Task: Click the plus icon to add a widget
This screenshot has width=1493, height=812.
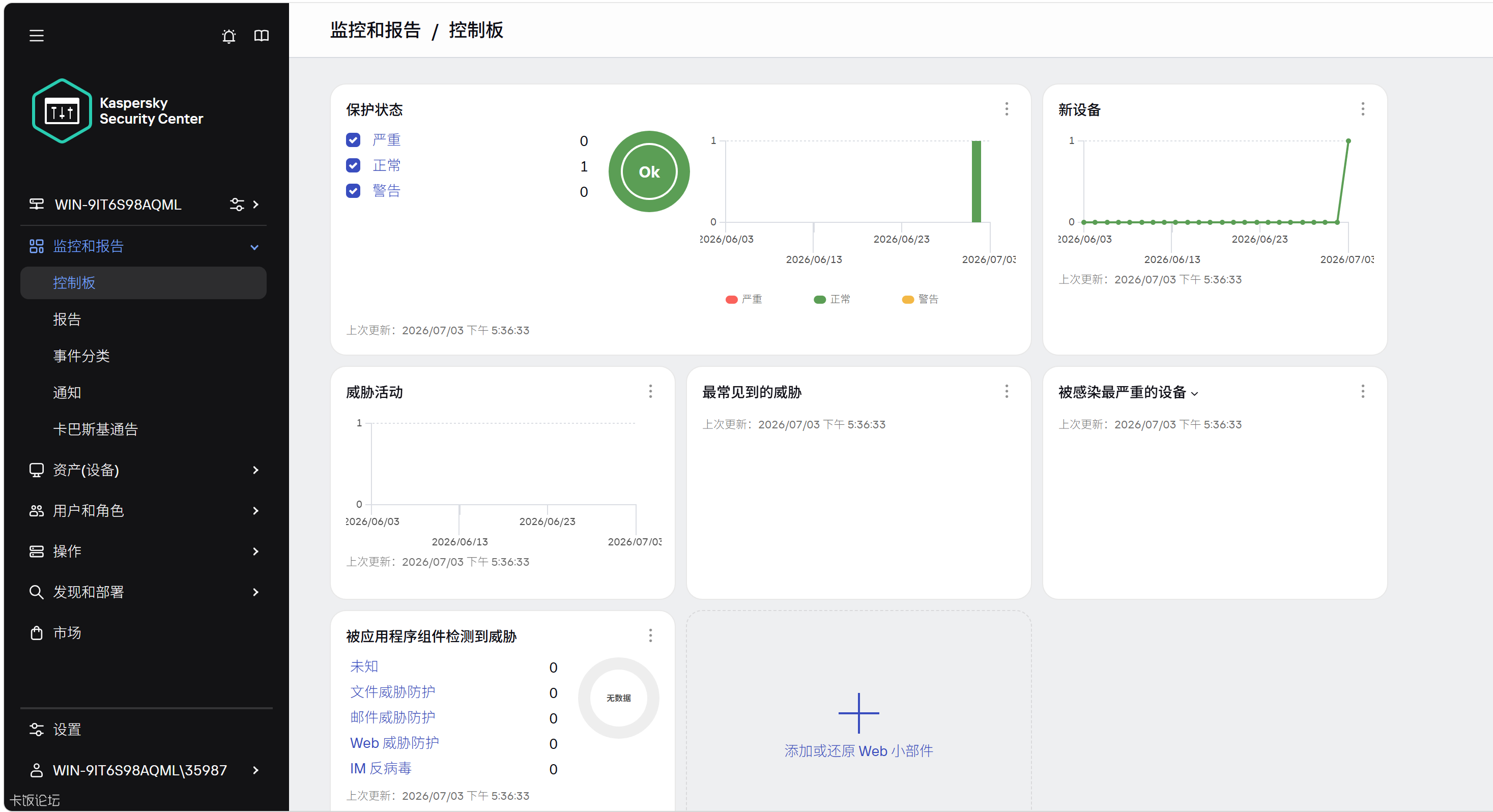Action: coord(858,713)
